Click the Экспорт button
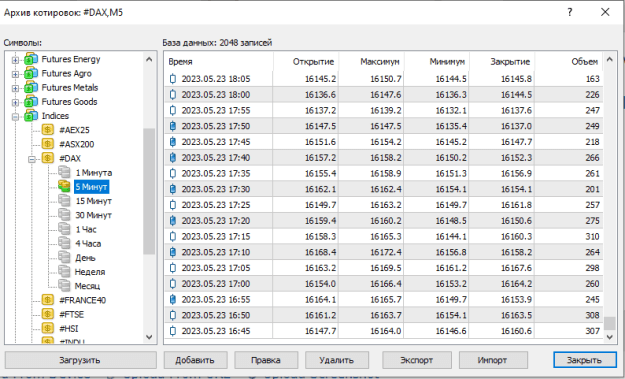Image resolution: width=625 pixels, height=379 pixels. coord(417,360)
